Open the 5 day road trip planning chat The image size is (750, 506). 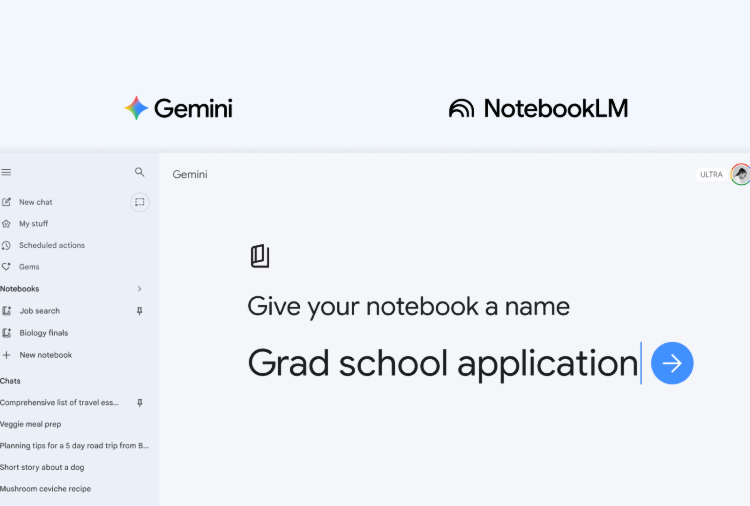(74, 446)
